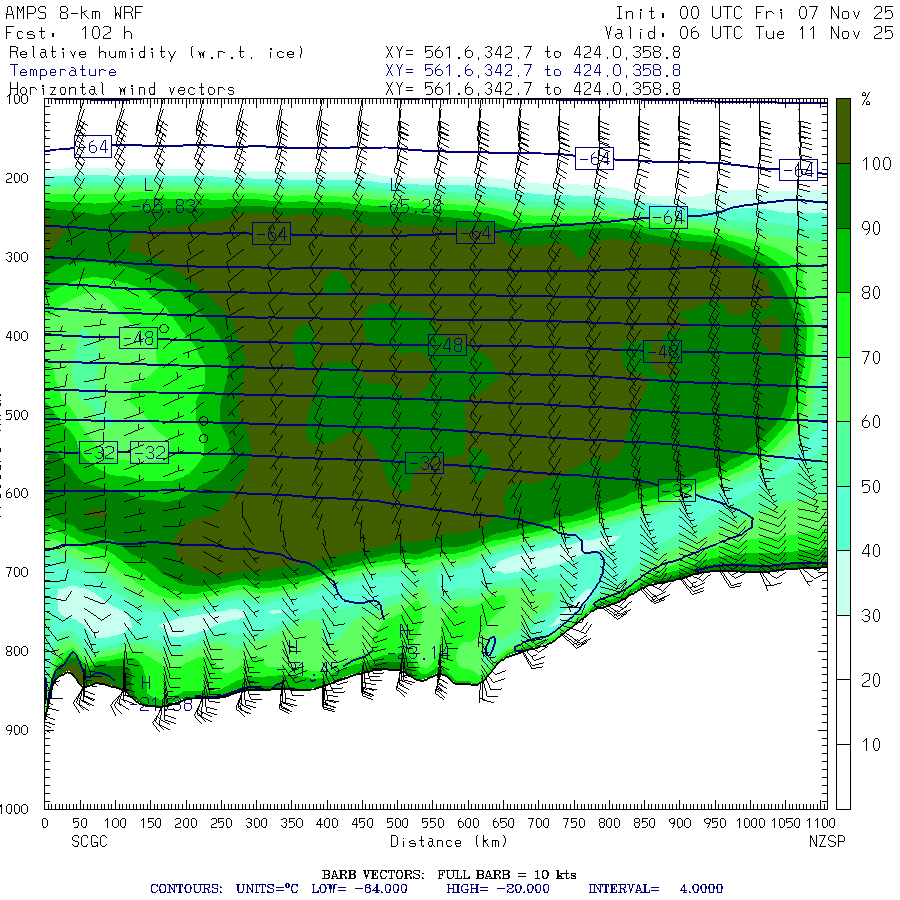
Task: Click the percent unit label above the colorbar
Action: 866,100
